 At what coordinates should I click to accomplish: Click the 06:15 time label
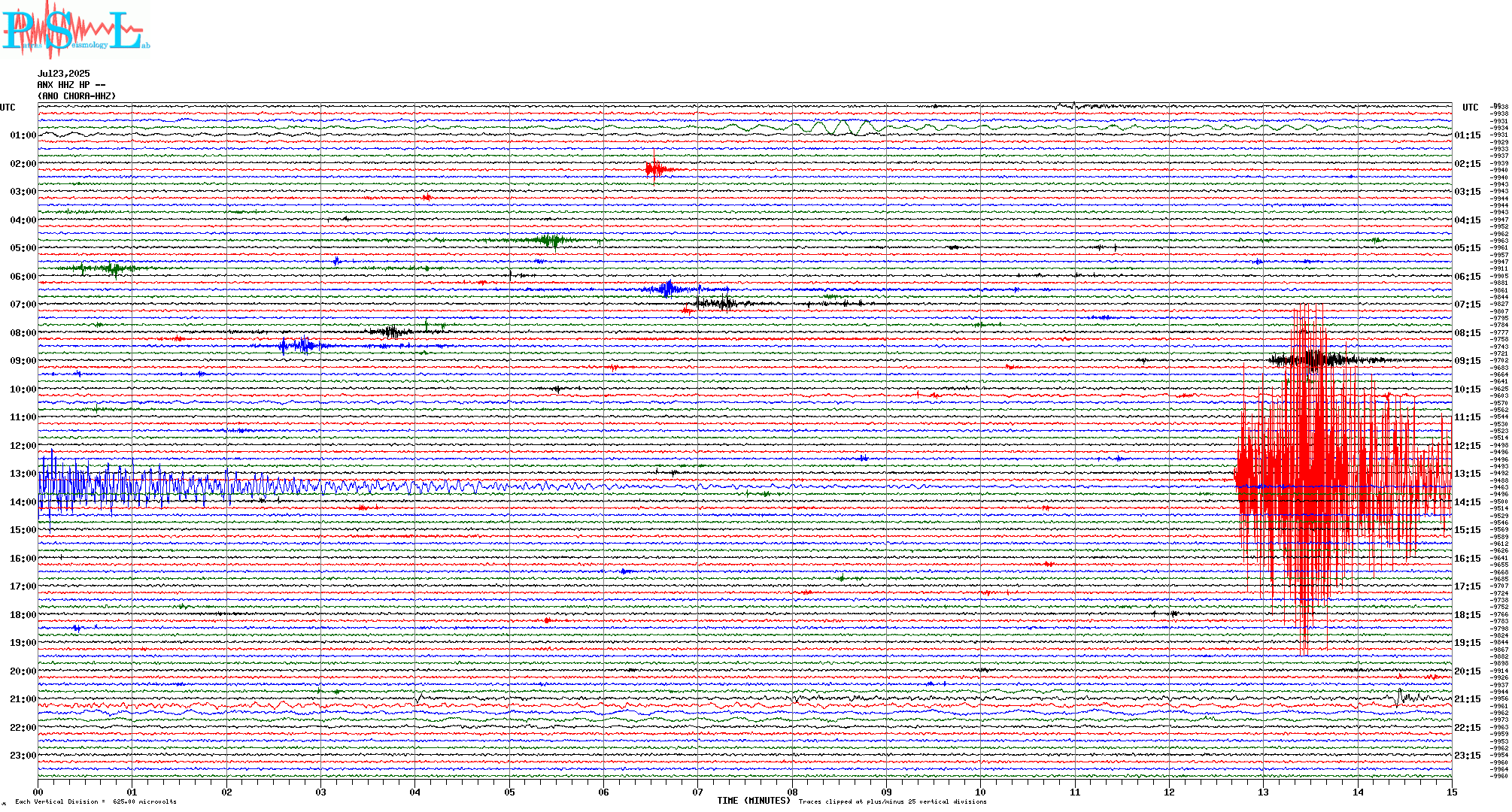coord(1468,277)
